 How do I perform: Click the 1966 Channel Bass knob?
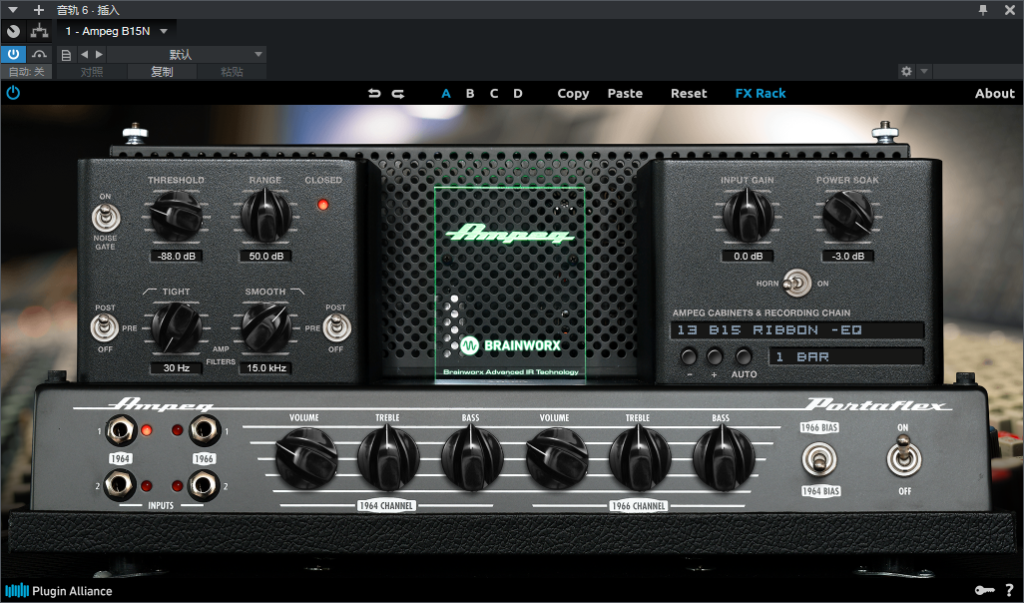click(x=723, y=458)
